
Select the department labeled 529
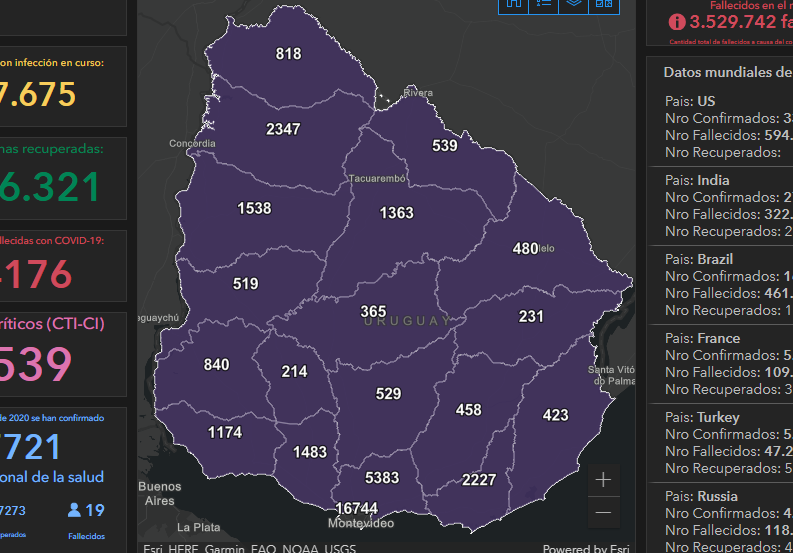tap(388, 394)
